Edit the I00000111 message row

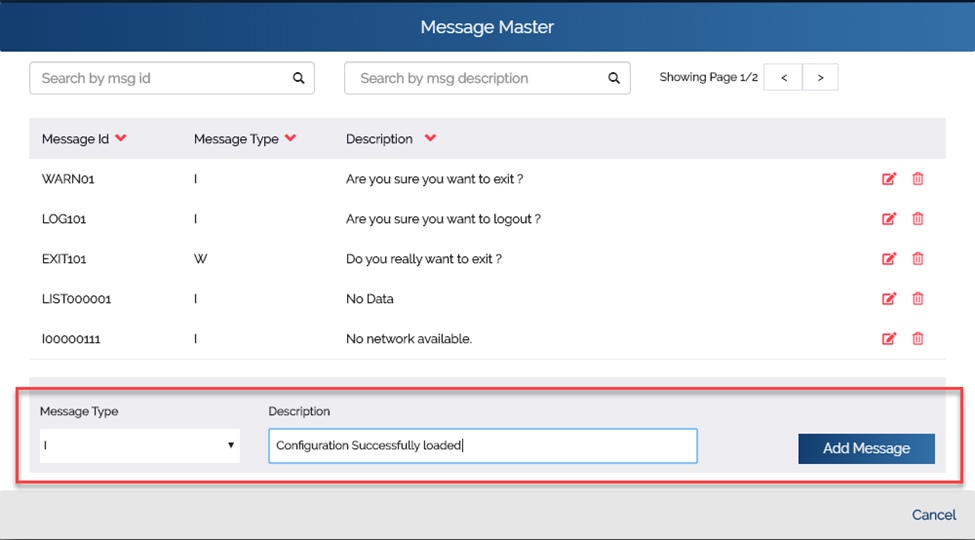pyautogui.click(x=889, y=338)
